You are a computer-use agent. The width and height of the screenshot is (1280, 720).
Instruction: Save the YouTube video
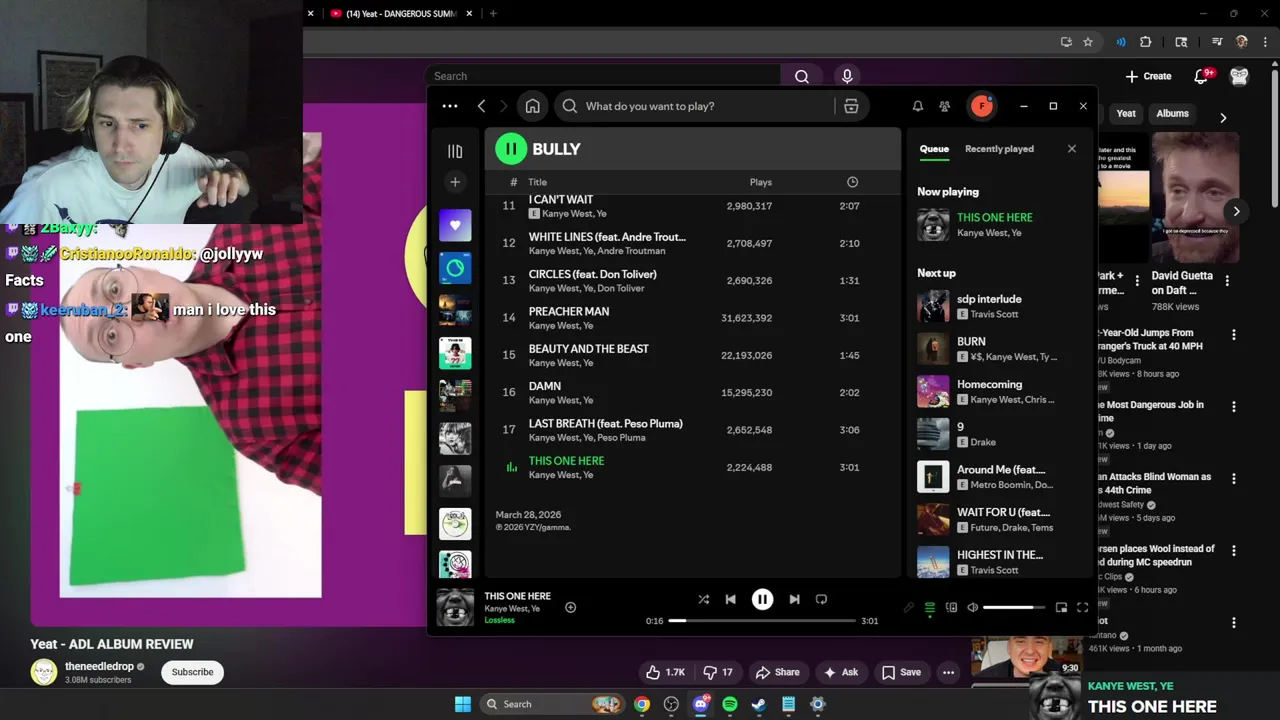pos(900,672)
